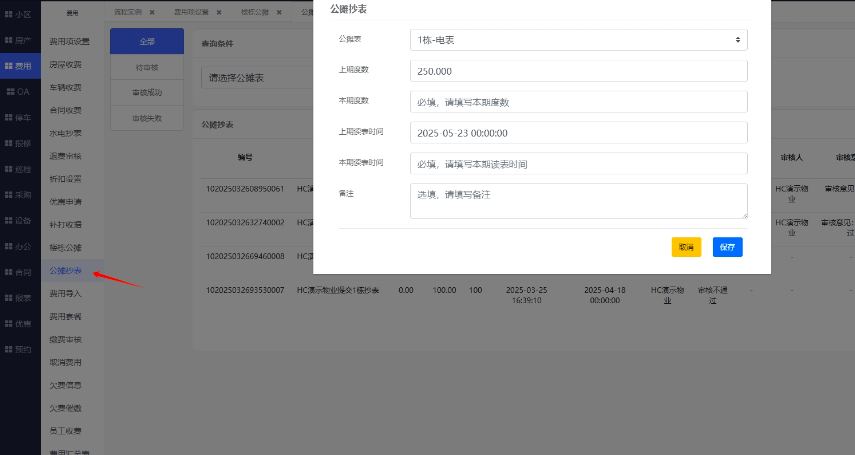Click the 上期读表时间 date field
This screenshot has width=855, height=455.
click(x=579, y=133)
